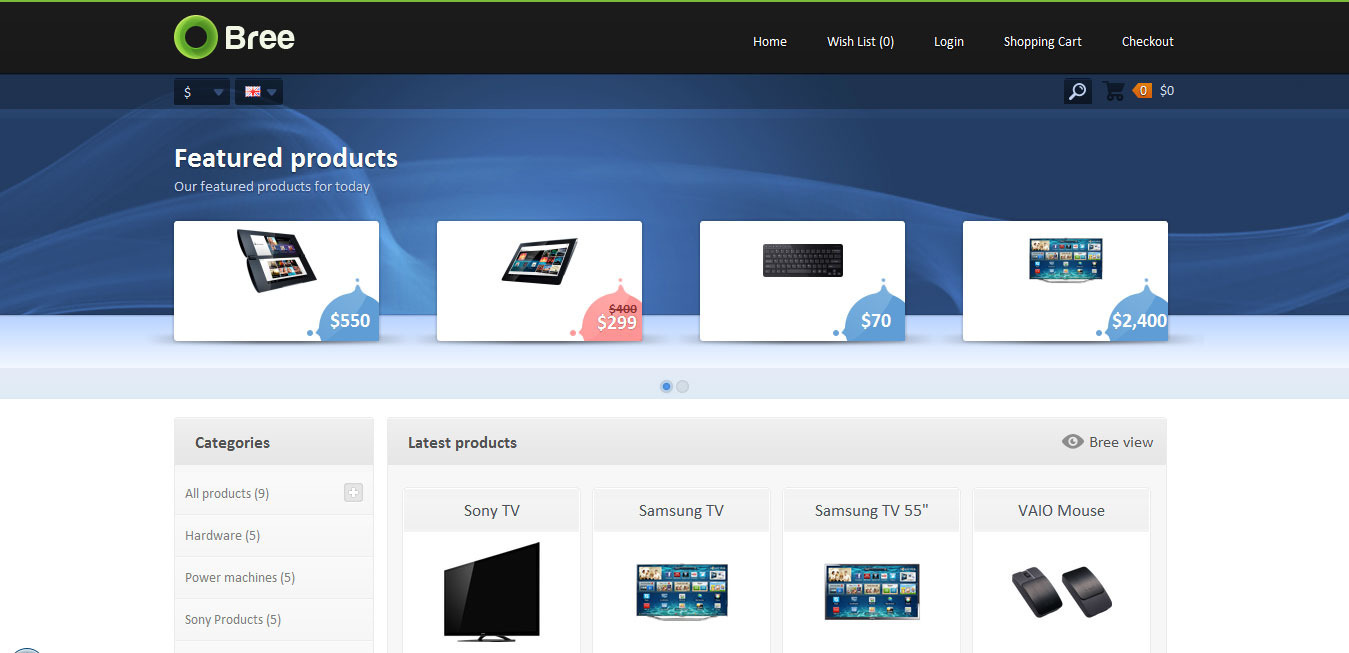Go to Home in the top menu
The image size is (1349, 653).
770,41
